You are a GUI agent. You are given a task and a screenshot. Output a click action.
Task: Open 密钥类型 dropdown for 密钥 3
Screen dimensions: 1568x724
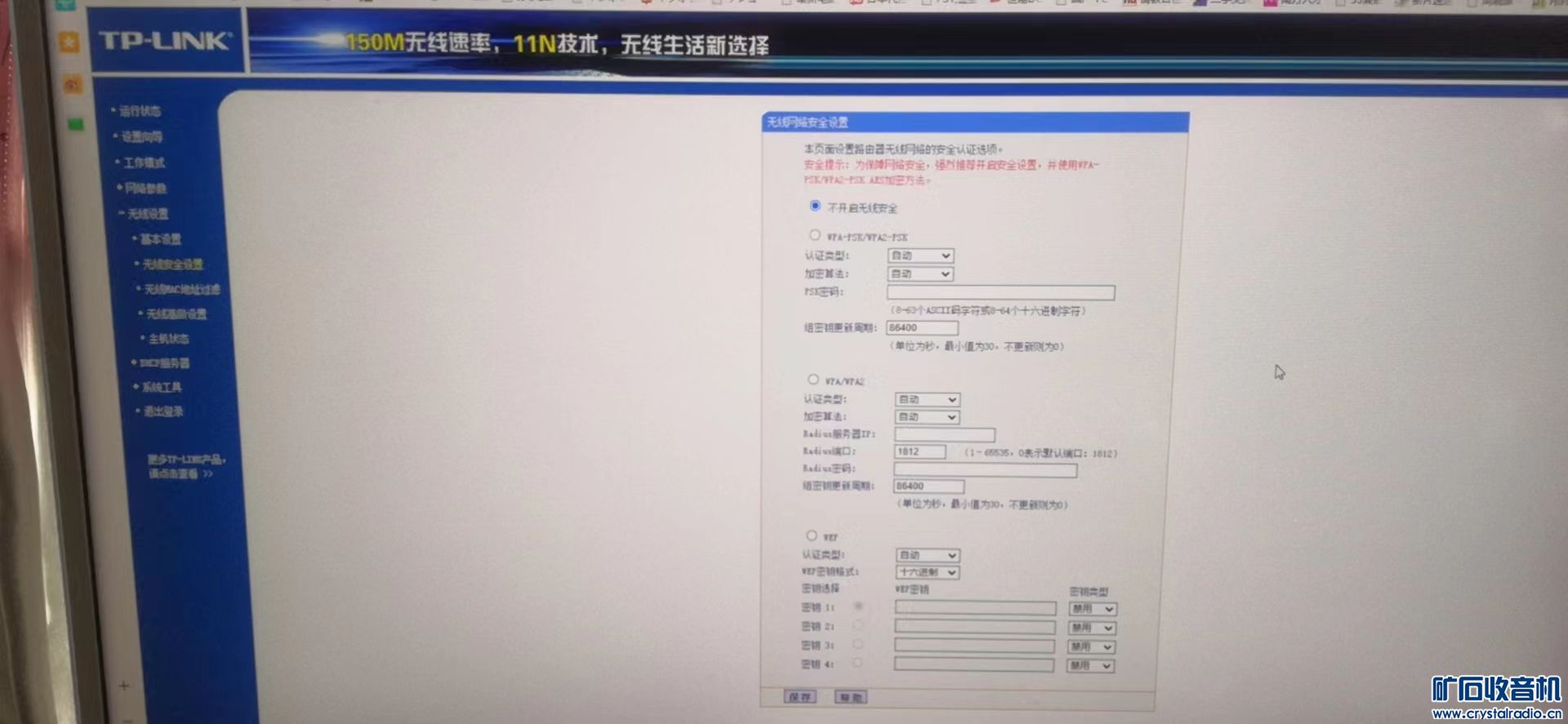(x=1091, y=646)
